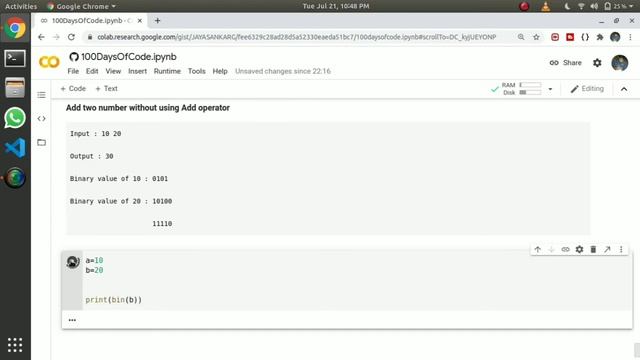Copy link to cell

click(x=565, y=249)
